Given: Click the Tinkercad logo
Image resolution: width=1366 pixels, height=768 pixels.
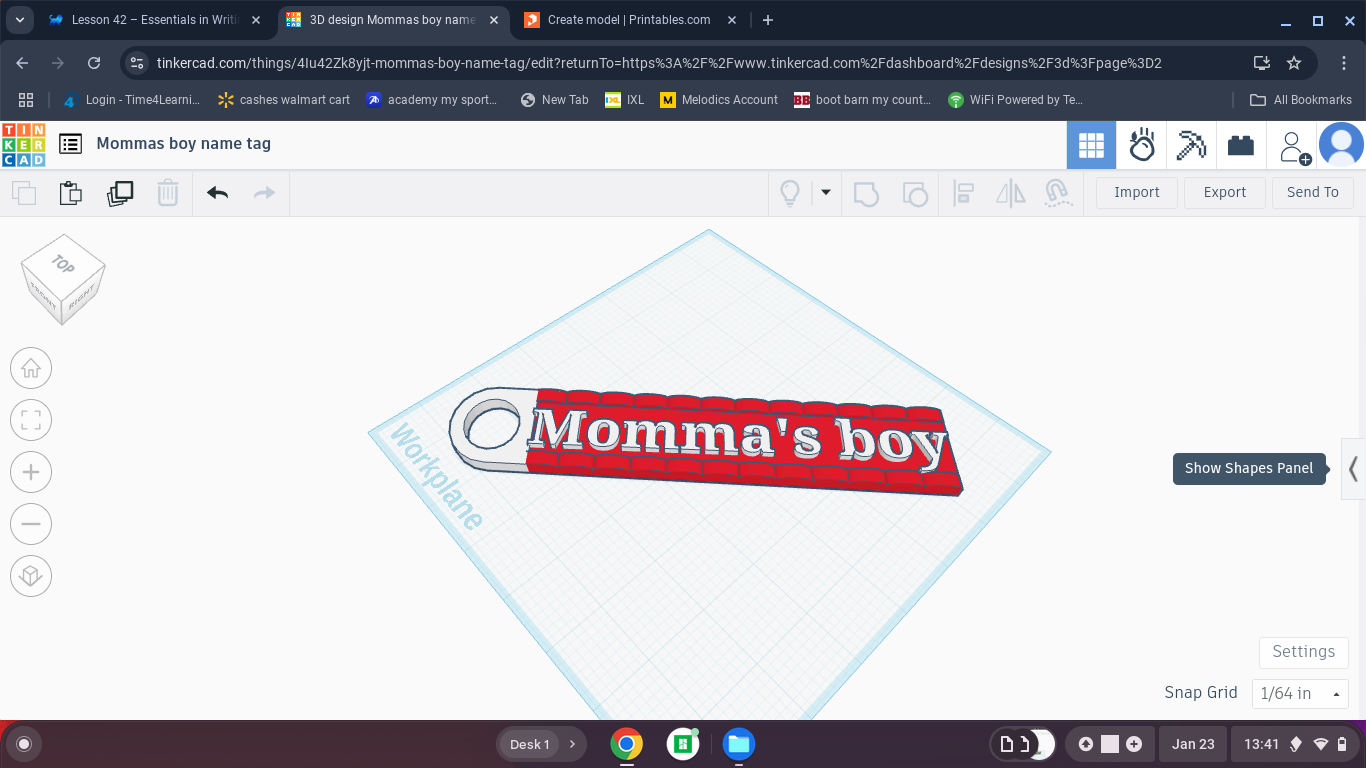Looking at the screenshot, I should coord(23,144).
